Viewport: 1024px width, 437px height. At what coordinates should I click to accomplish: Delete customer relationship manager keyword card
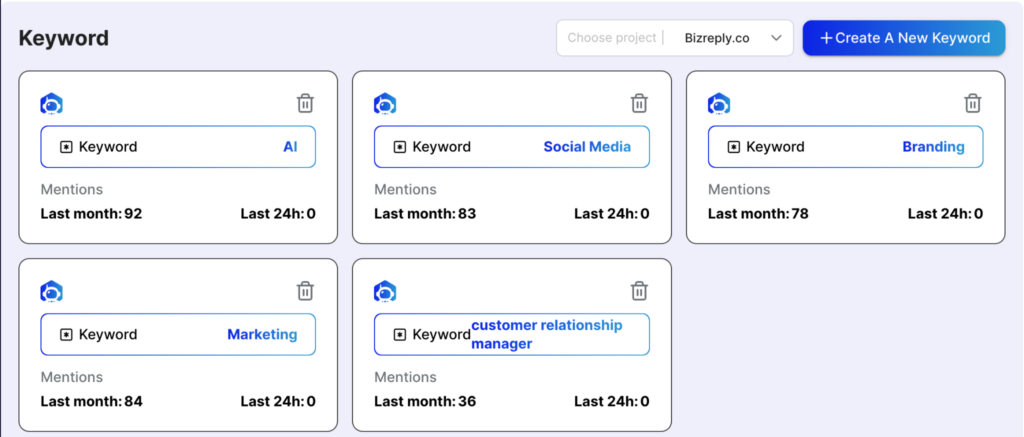(x=639, y=291)
